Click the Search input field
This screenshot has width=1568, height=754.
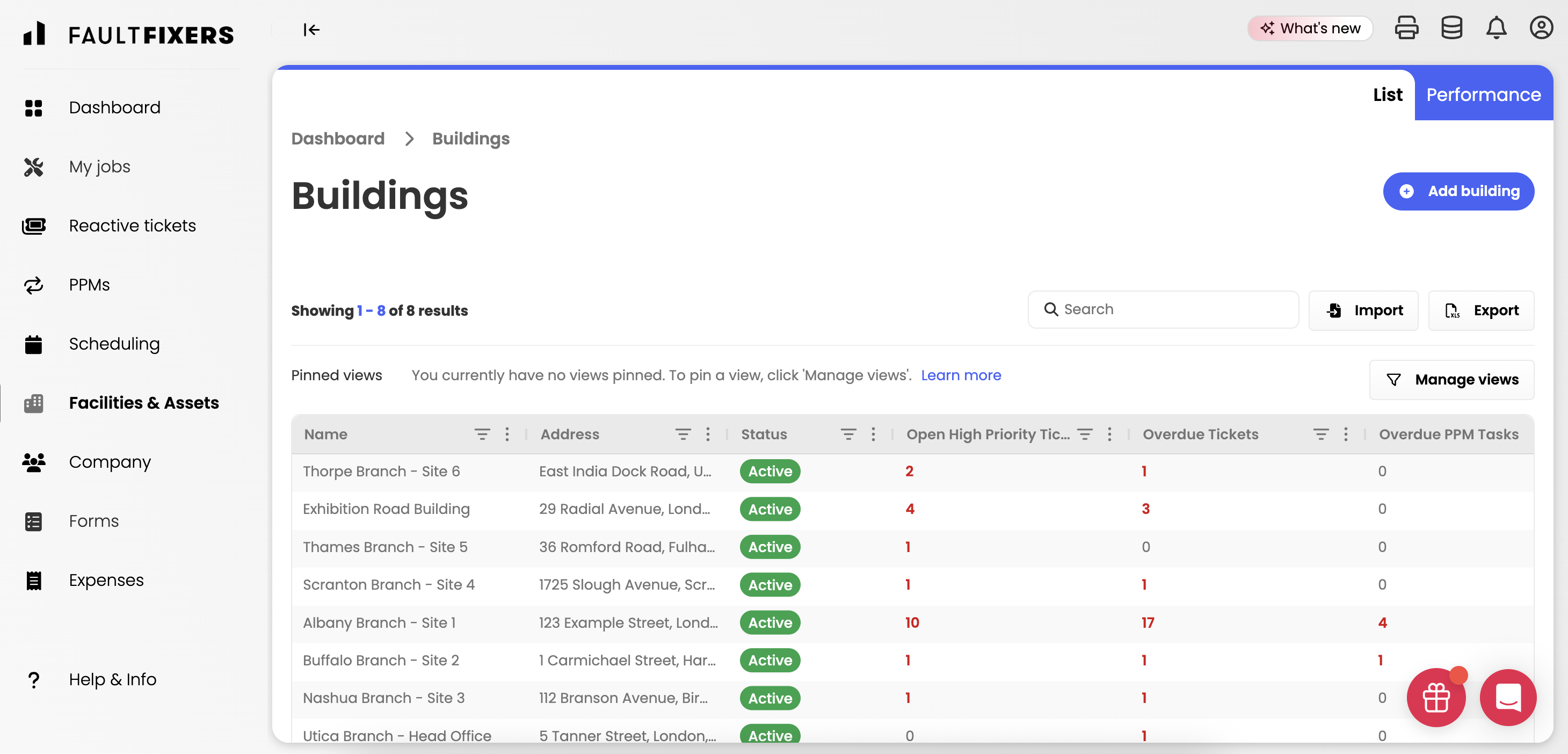point(1163,309)
